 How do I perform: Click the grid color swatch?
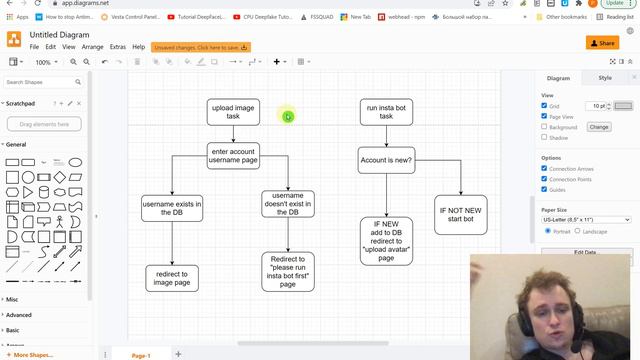pyautogui.click(x=623, y=106)
